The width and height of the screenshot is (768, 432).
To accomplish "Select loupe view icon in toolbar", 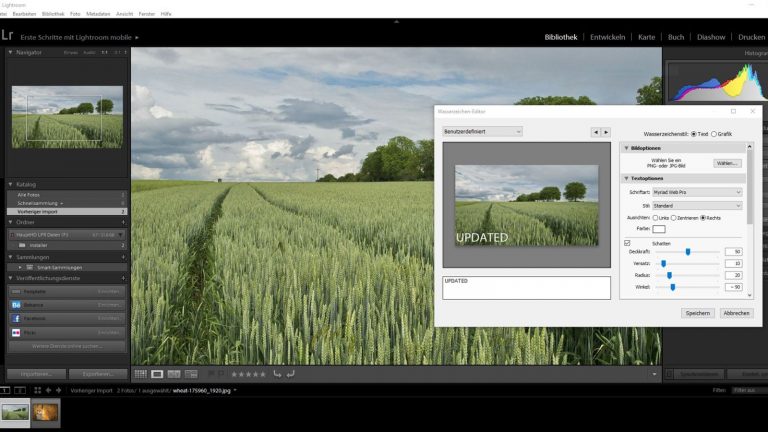I will click(x=157, y=374).
